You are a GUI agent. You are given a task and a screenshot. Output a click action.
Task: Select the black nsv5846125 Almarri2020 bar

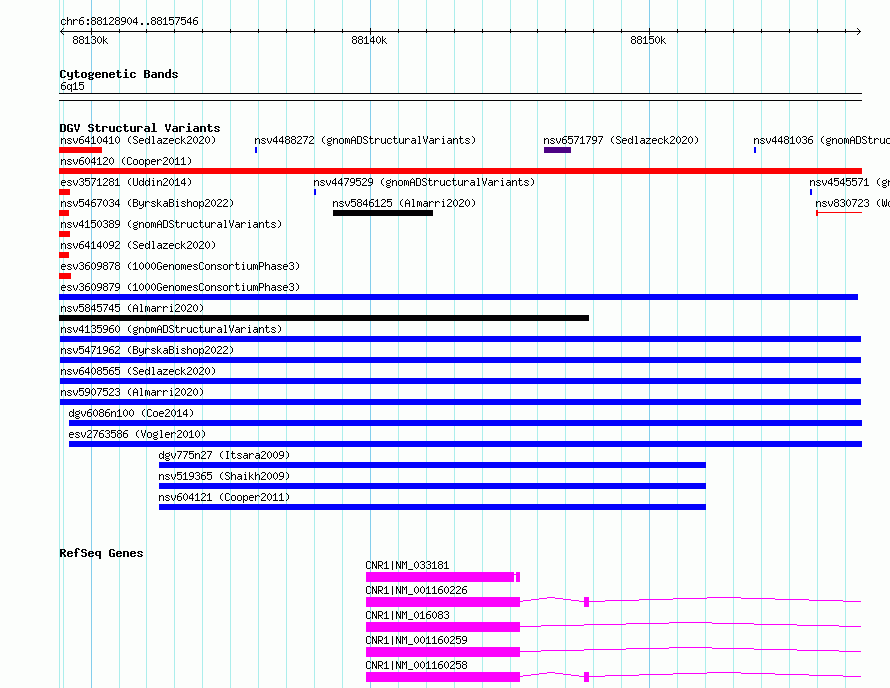383,213
